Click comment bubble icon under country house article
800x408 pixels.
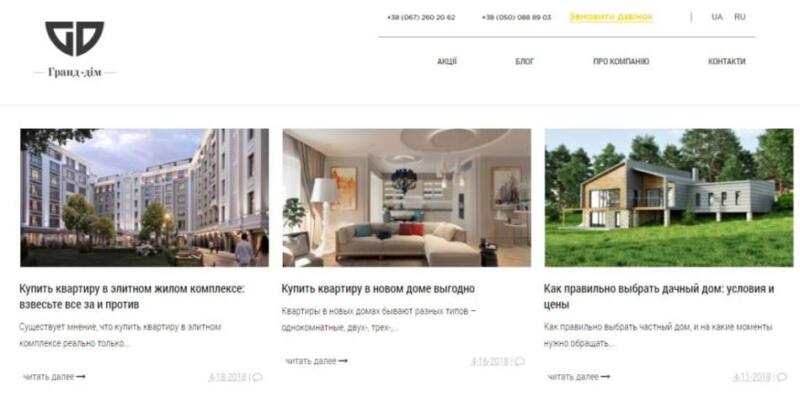click(782, 377)
